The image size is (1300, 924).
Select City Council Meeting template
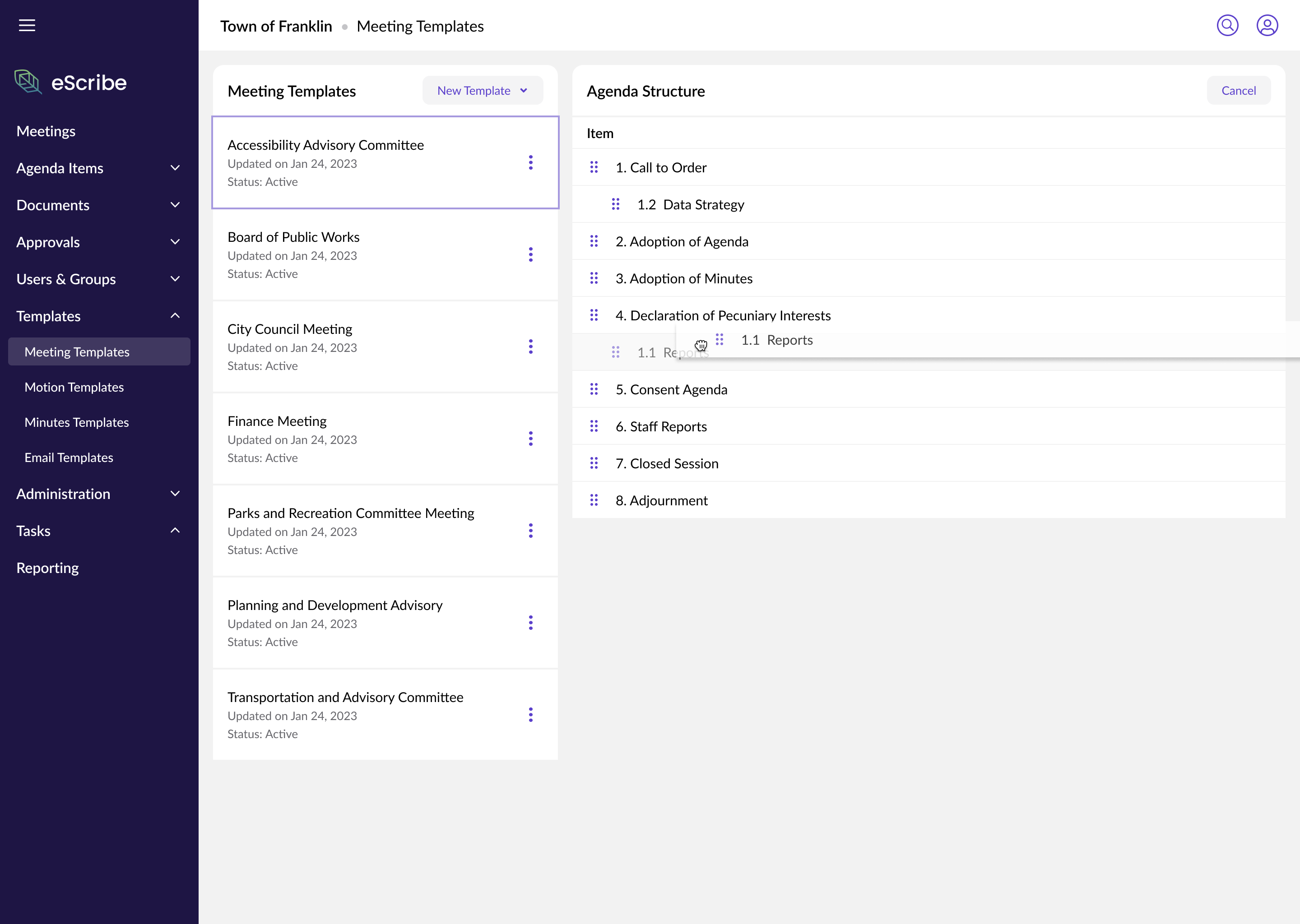[385, 347]
